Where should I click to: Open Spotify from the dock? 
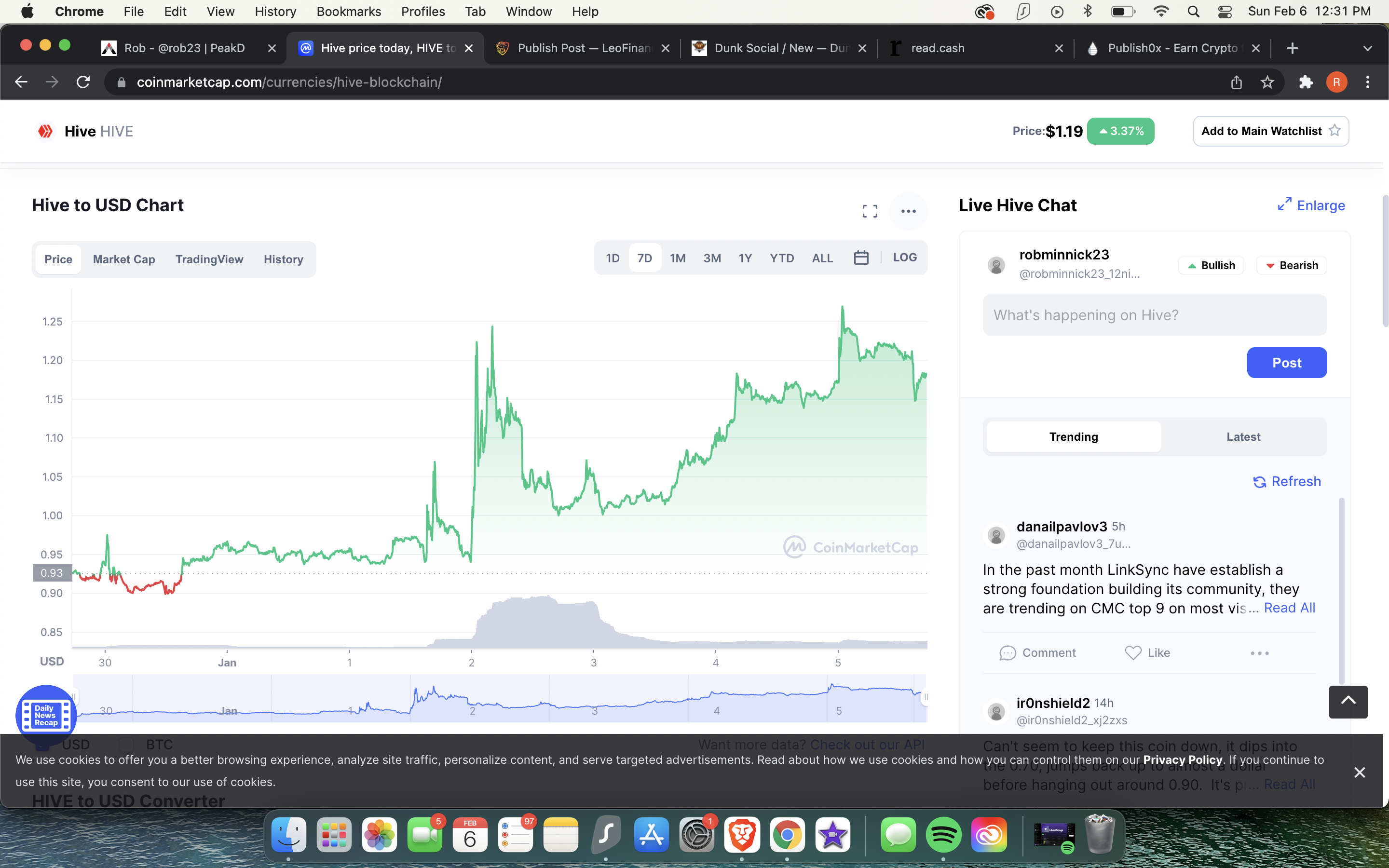coord(943,834)
